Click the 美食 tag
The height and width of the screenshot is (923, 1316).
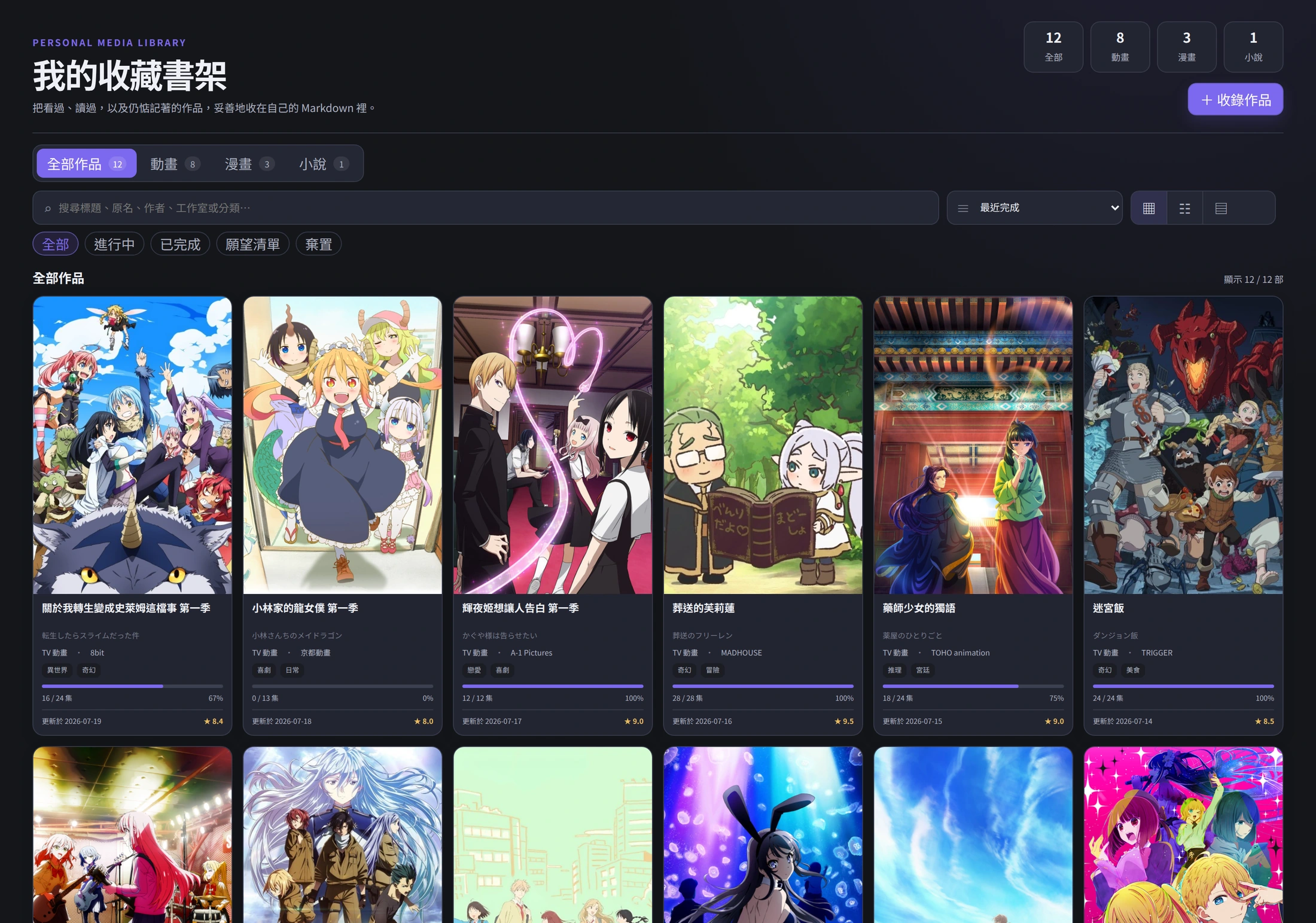[x=1133, y=670]
